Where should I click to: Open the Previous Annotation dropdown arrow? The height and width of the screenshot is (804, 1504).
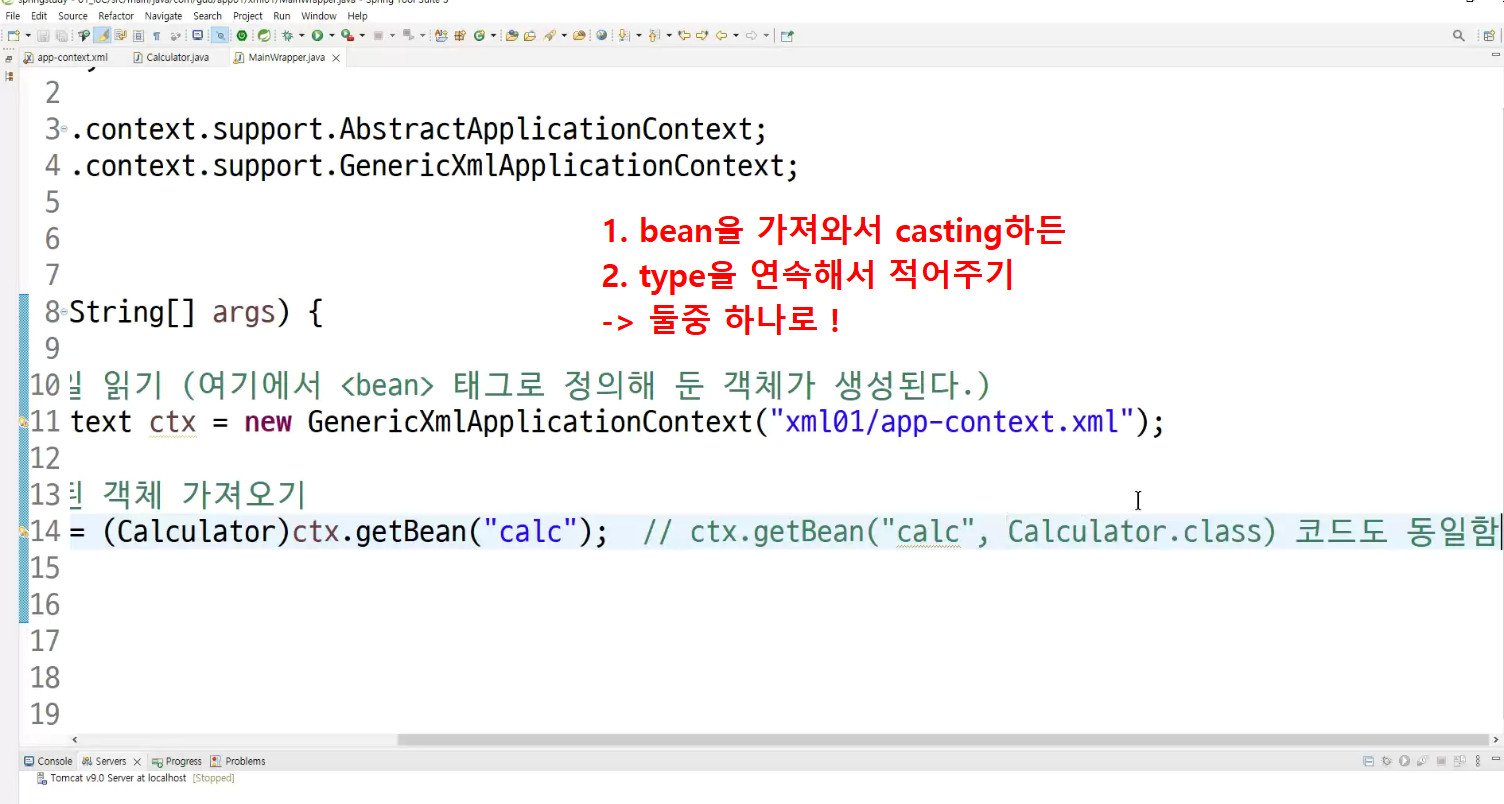[667, 35]
